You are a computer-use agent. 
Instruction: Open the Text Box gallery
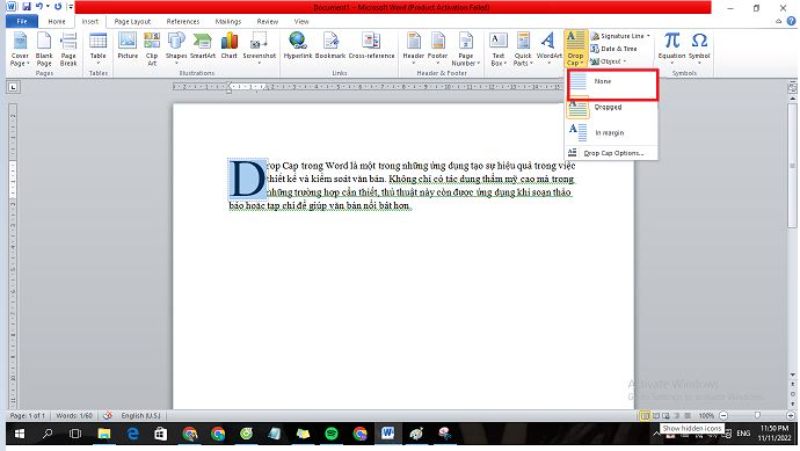point(498,49)
